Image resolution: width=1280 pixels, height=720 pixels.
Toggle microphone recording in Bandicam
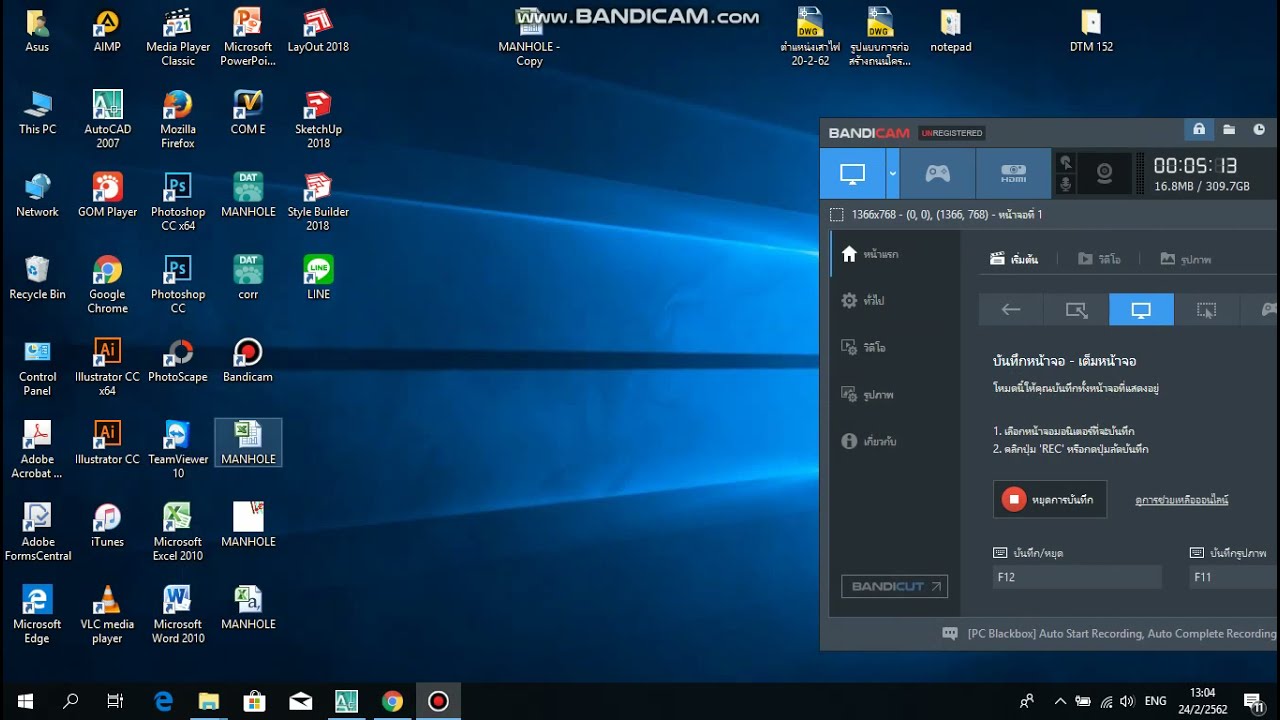[1065, 184]
